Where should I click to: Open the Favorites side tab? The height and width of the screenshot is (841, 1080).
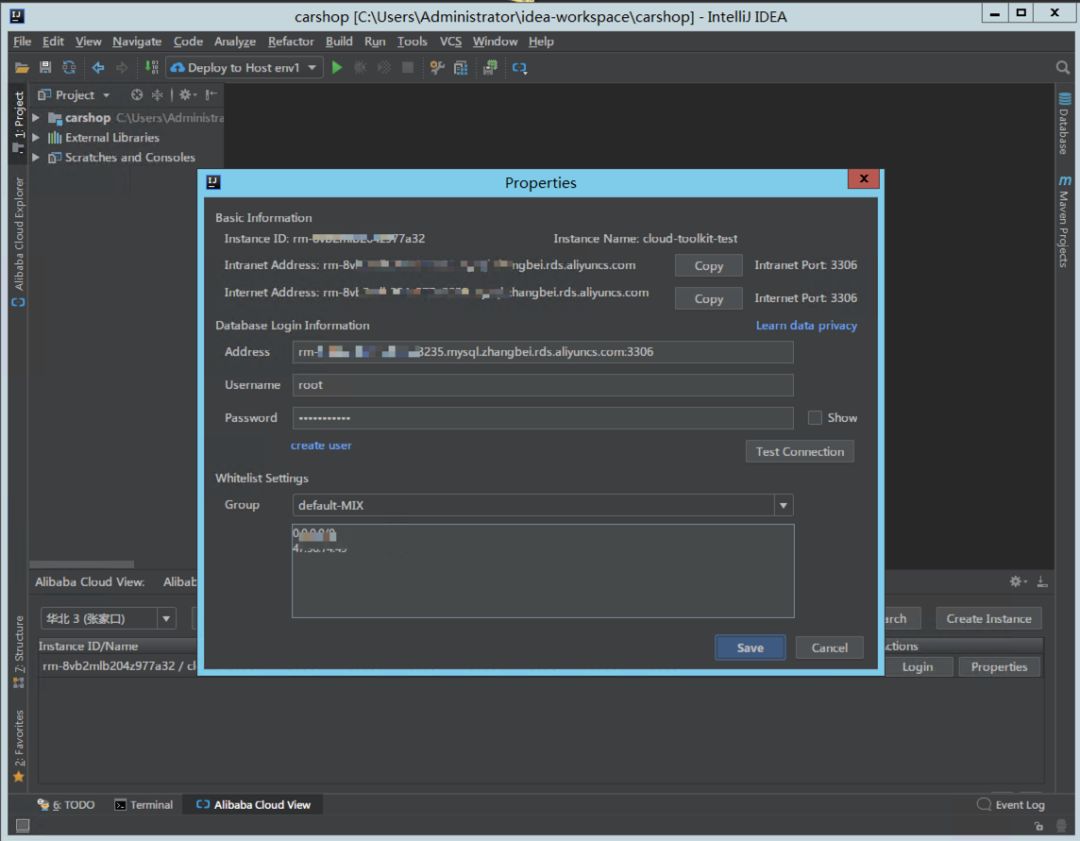point(19,745)
